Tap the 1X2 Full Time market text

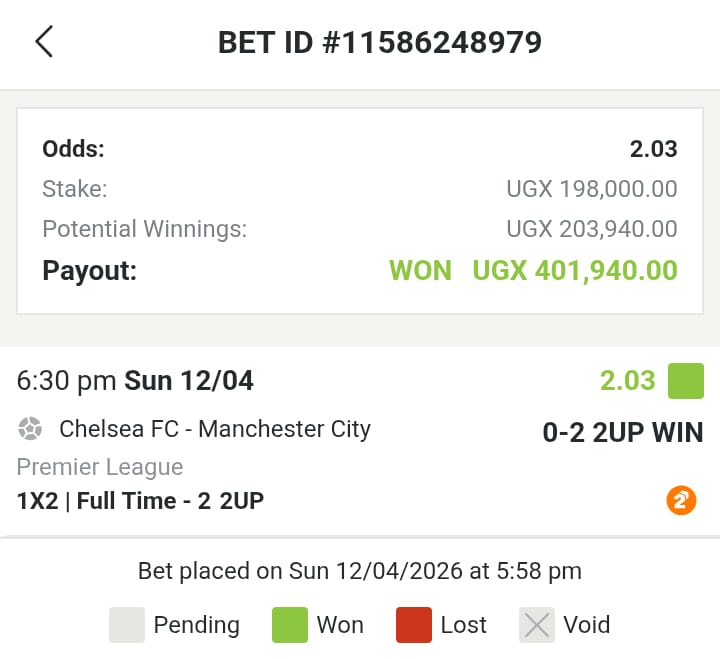[x=140, y=501]
